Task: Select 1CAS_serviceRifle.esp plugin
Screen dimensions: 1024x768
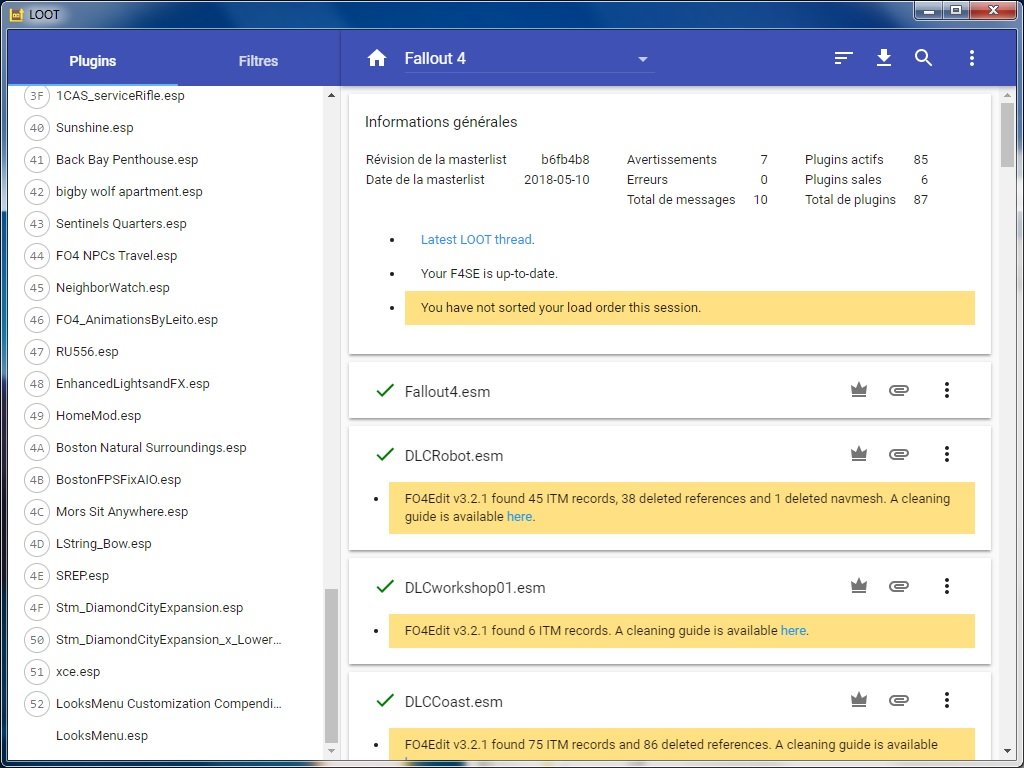Action: 120,96
